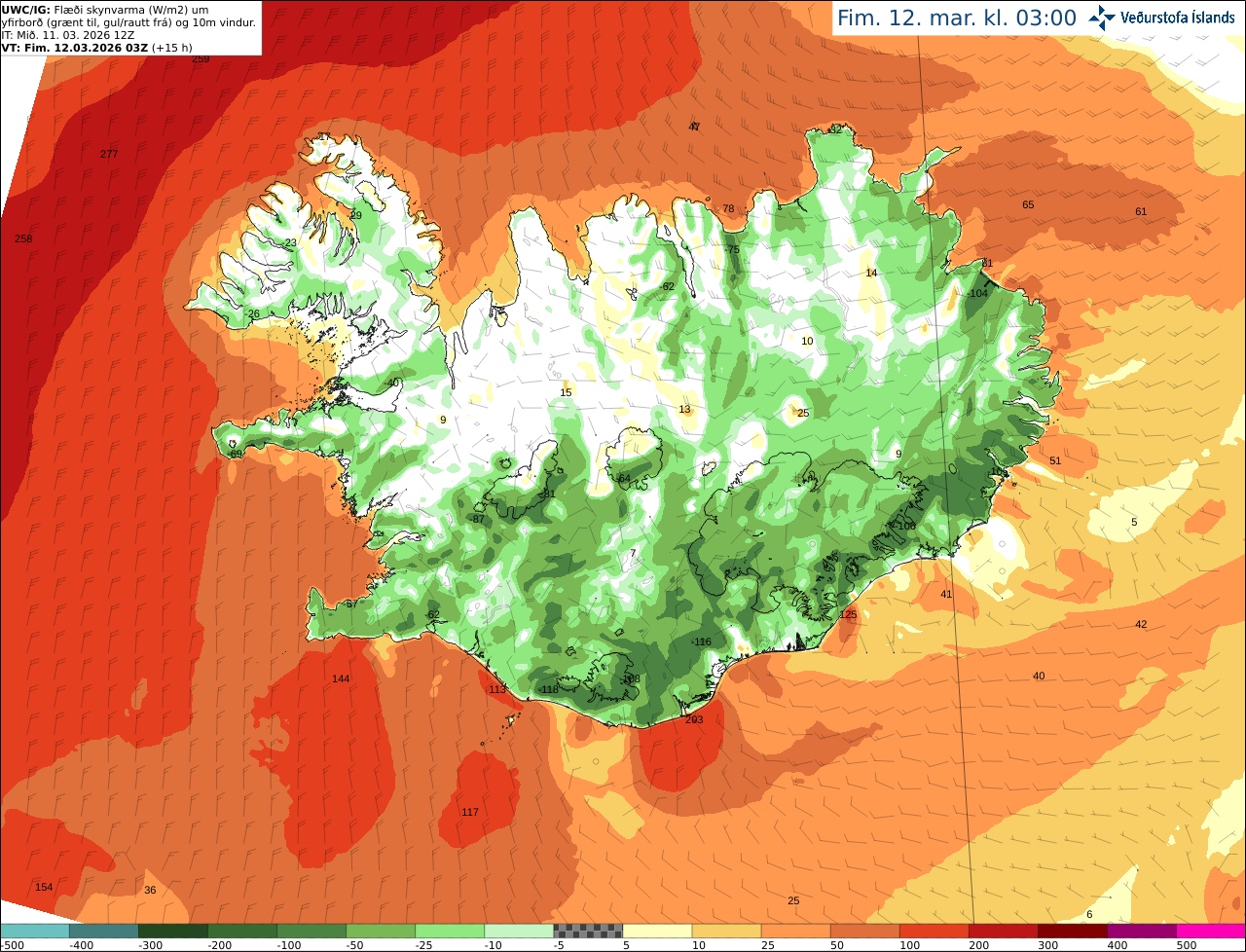
Task: Click the magenta legend swatch labeled 500
Action: pos(1210,931)
